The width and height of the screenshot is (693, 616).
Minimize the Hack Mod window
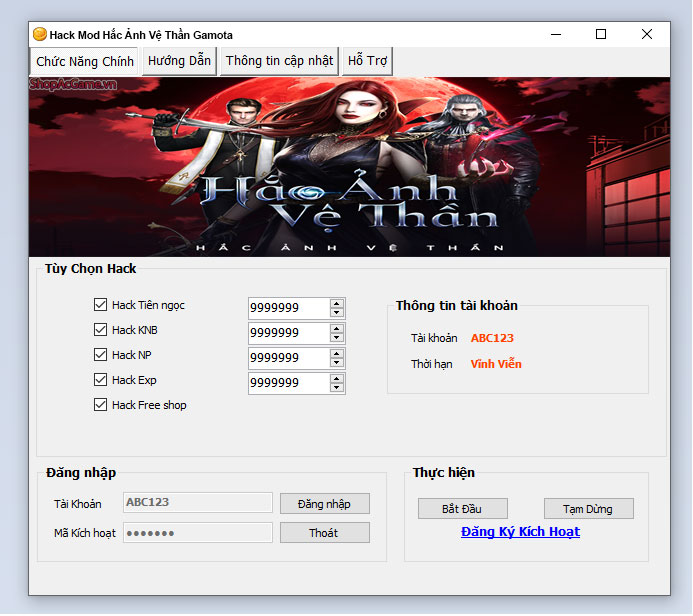pyautogui.click(x=556, y=34)
